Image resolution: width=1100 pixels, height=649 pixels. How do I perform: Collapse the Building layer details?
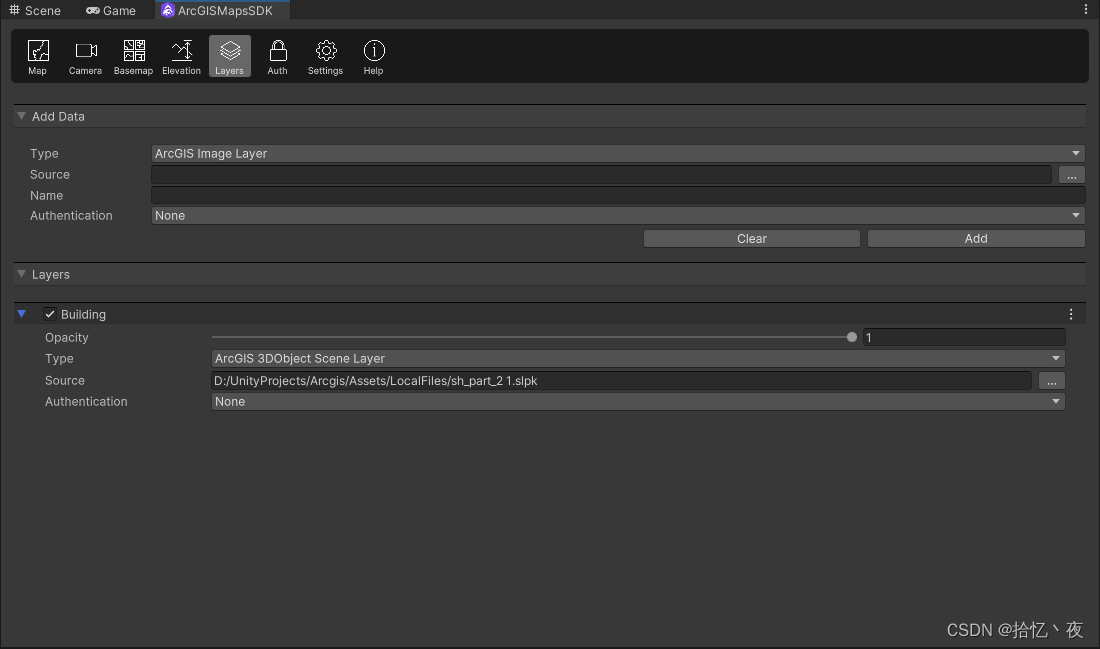(x=22, y=313)
